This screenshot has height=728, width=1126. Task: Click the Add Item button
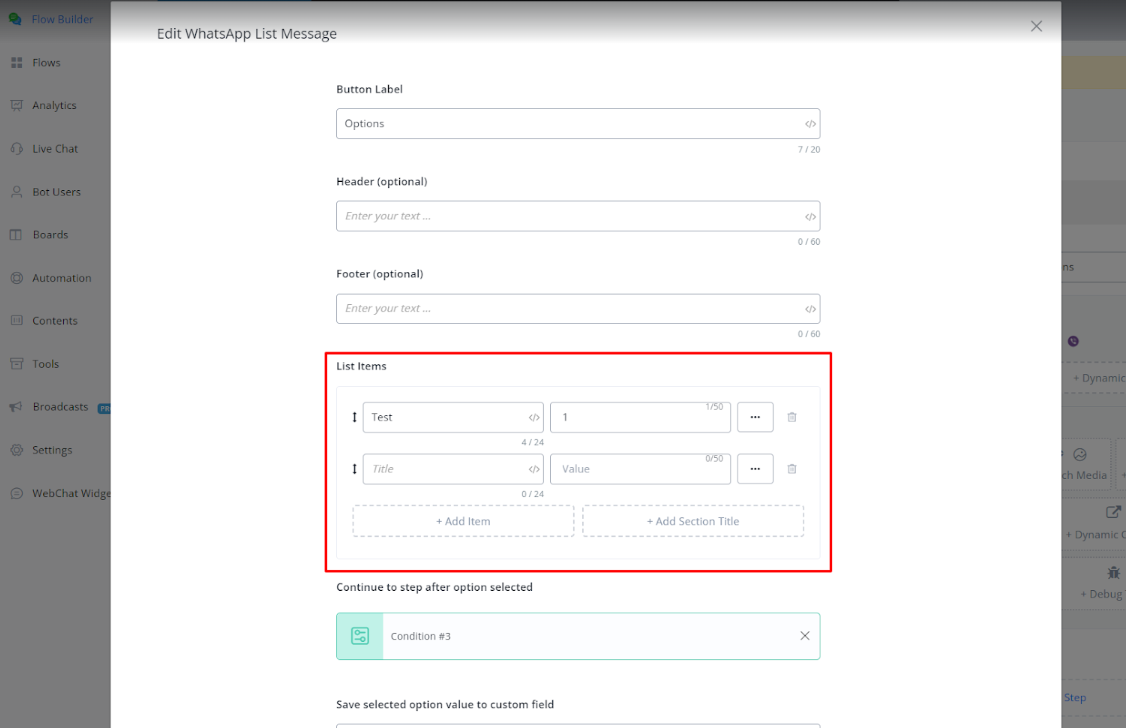pos(463,521)
